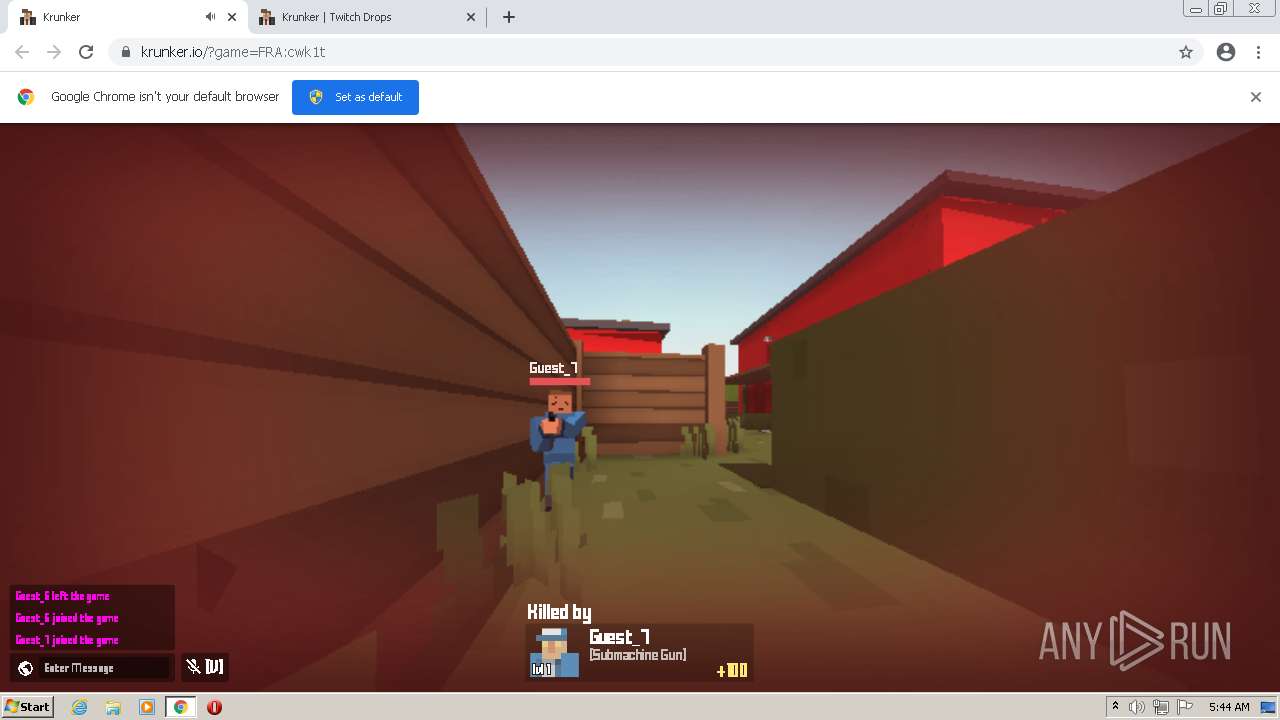Switch to the Krunker tab

(123, 17)
